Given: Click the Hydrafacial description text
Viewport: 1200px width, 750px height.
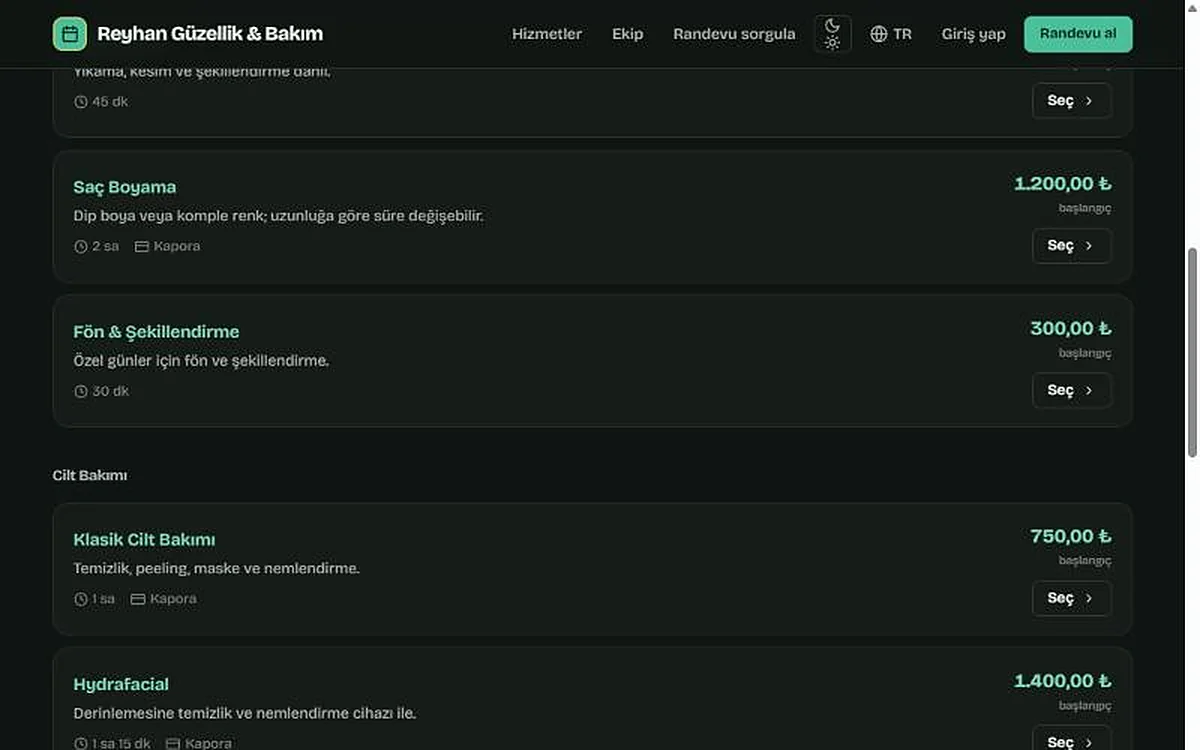Looking at the screenshot, I should (x=245, y=714).
